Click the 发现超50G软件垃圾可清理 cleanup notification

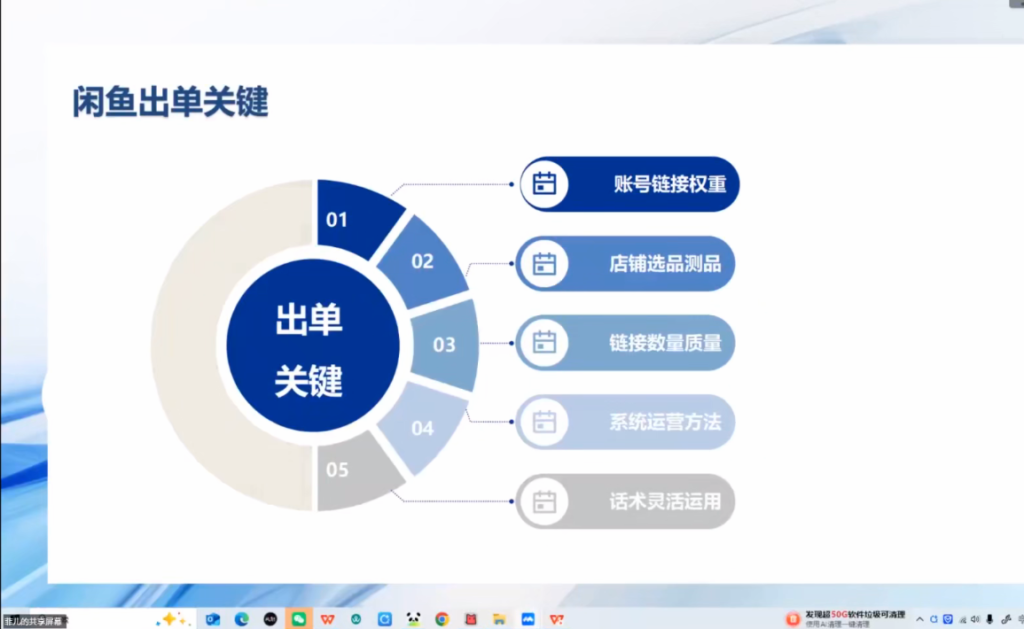tap(855, 619)
